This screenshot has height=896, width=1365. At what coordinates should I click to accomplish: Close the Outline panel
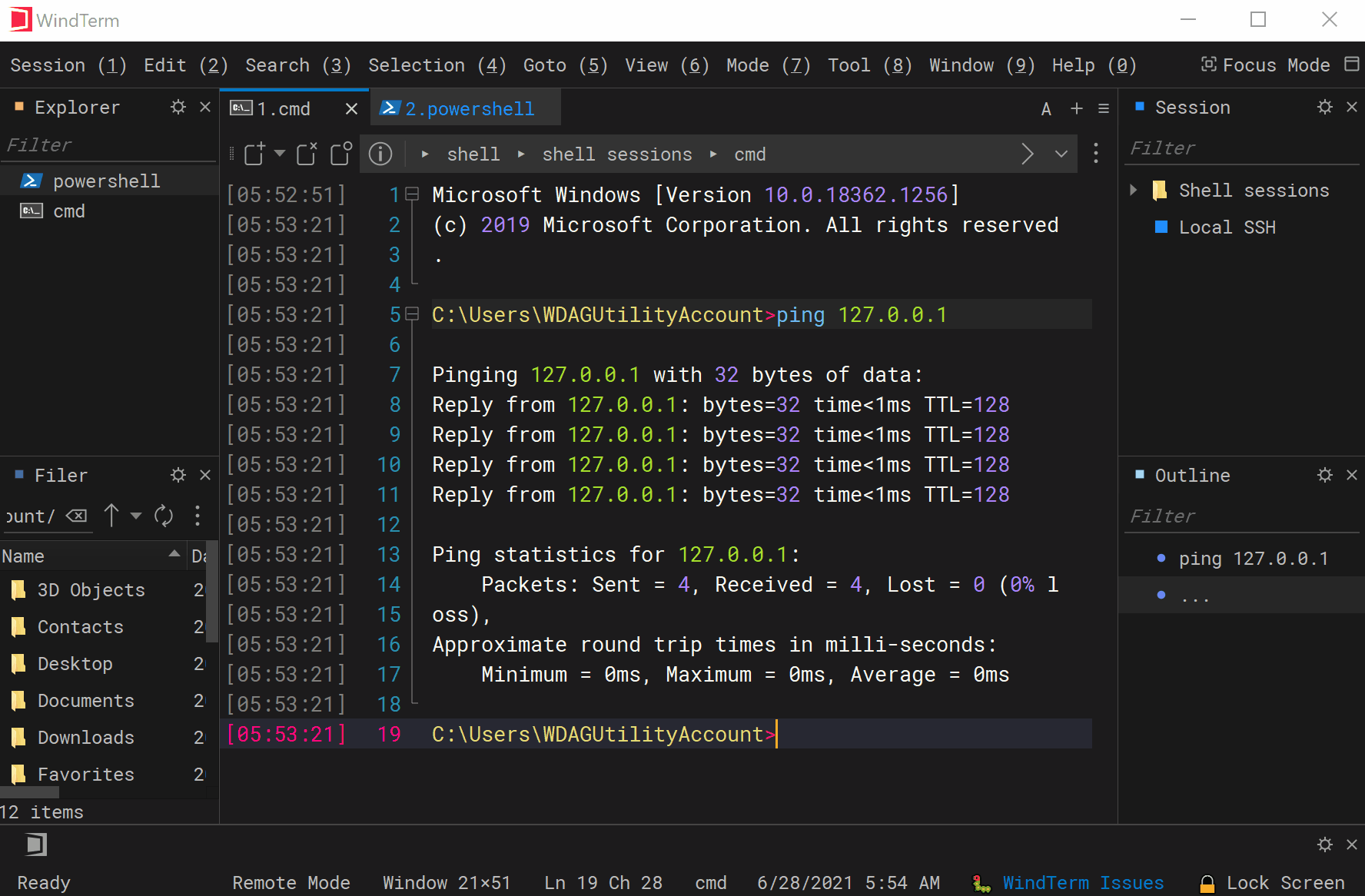1352,475
